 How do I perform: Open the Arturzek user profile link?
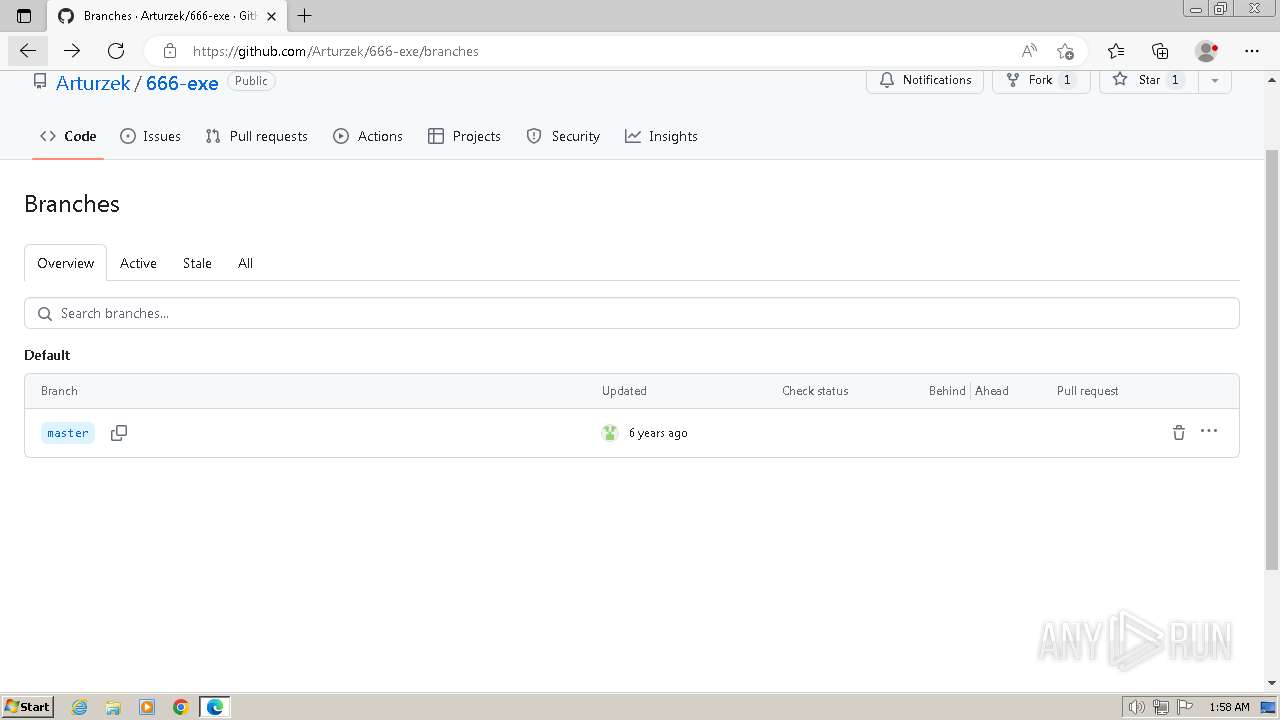coord(93,83)
